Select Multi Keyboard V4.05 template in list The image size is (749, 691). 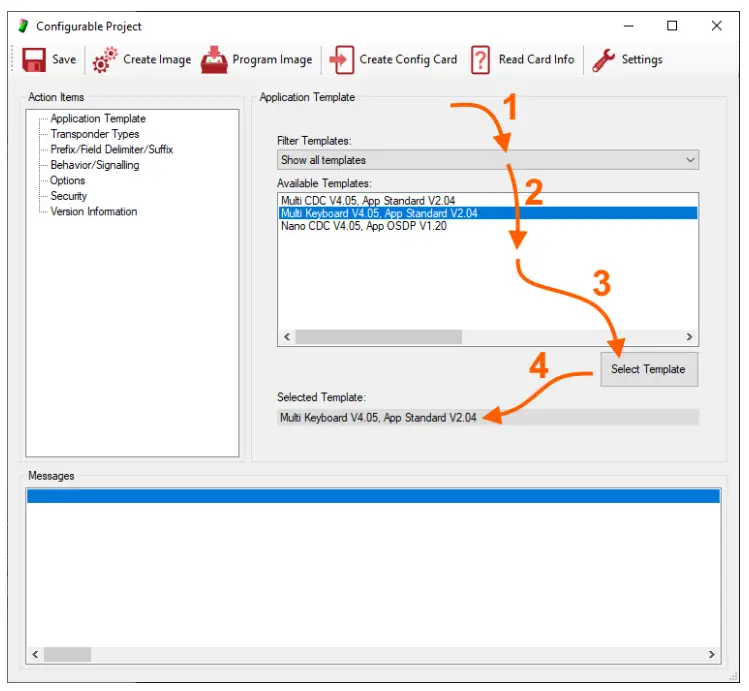coord(488,213)
